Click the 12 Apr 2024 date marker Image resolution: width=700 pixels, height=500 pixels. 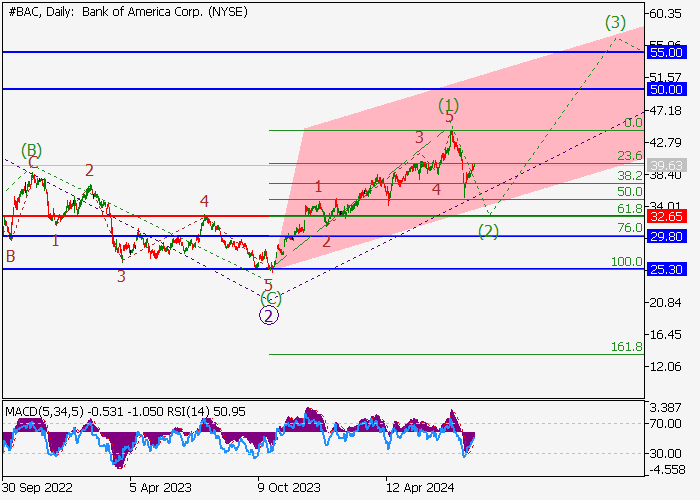(421, 487)
